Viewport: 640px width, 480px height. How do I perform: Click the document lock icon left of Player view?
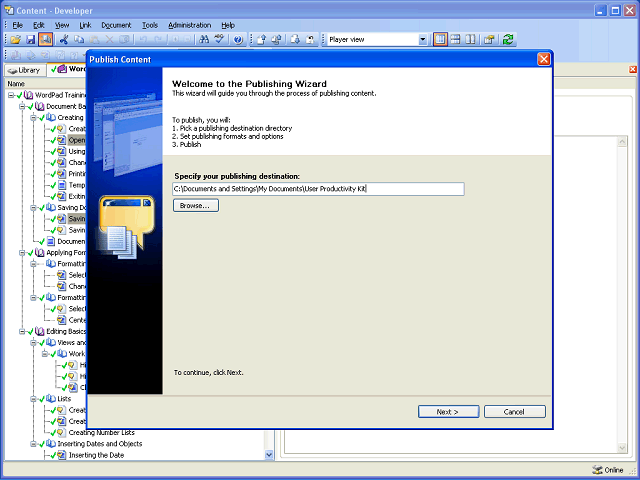click(x=311, y=40)
